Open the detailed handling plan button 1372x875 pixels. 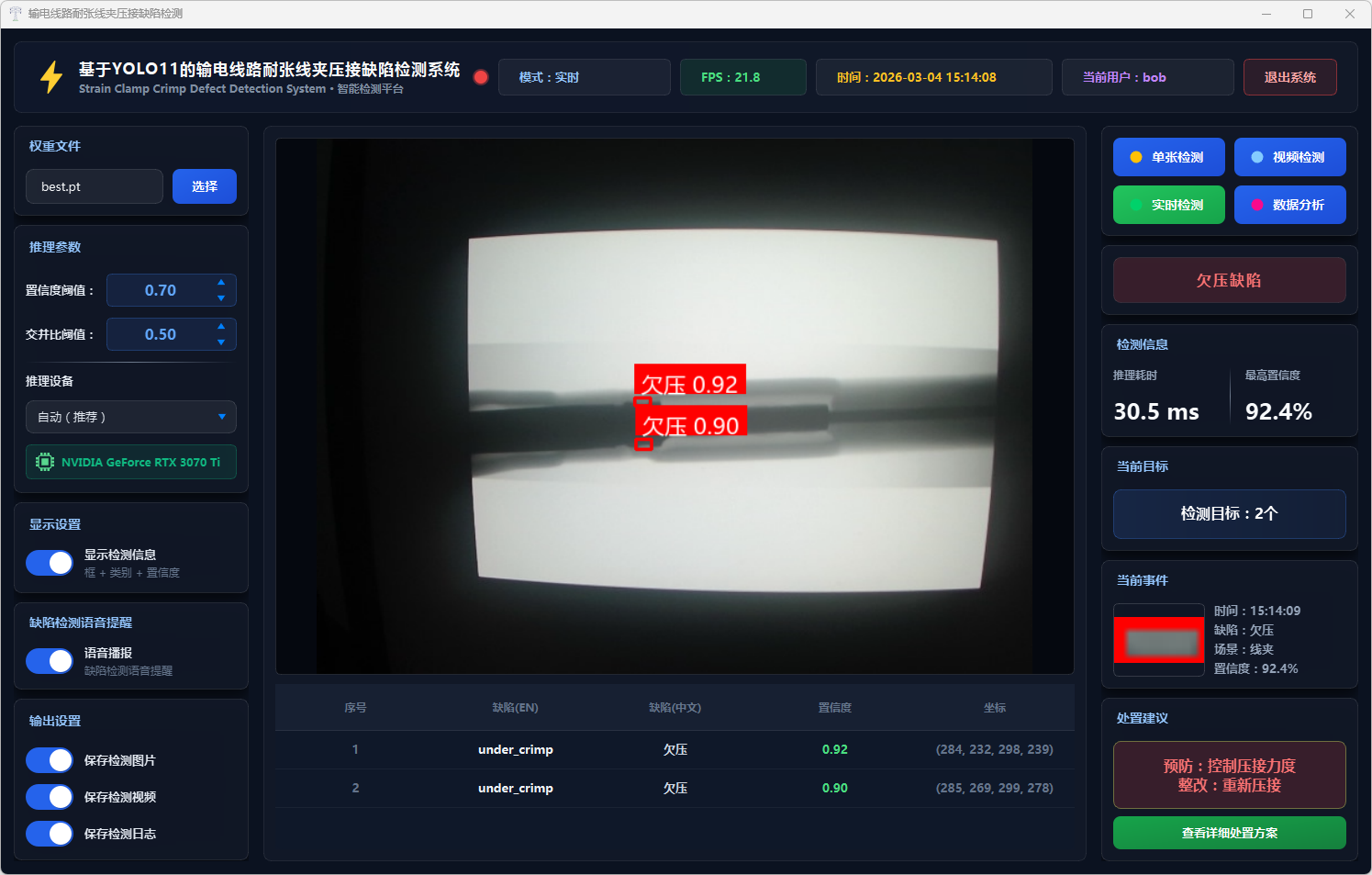(1229, 833)
